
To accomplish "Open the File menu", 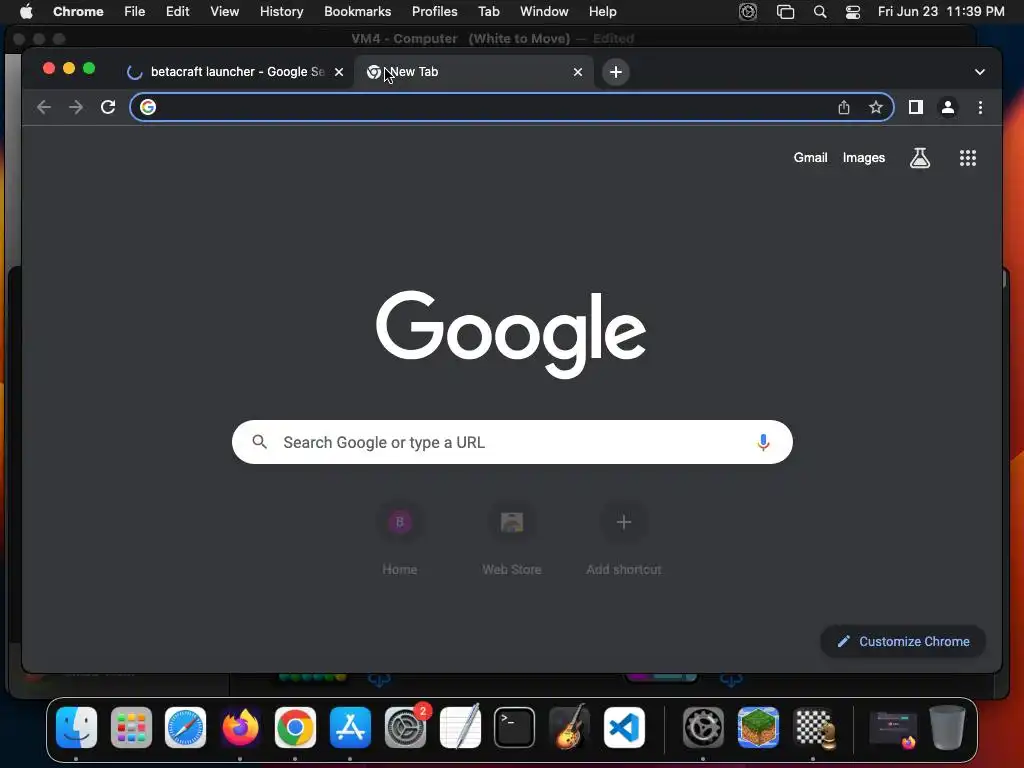I will (x=135, y=11).
